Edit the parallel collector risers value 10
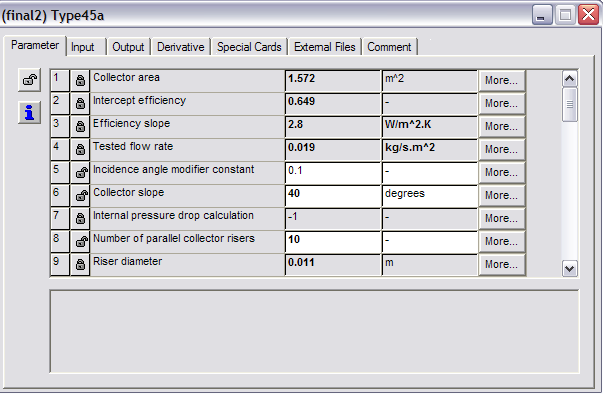Viewport: 603px width, 394px height. click(x=333, y=242)
